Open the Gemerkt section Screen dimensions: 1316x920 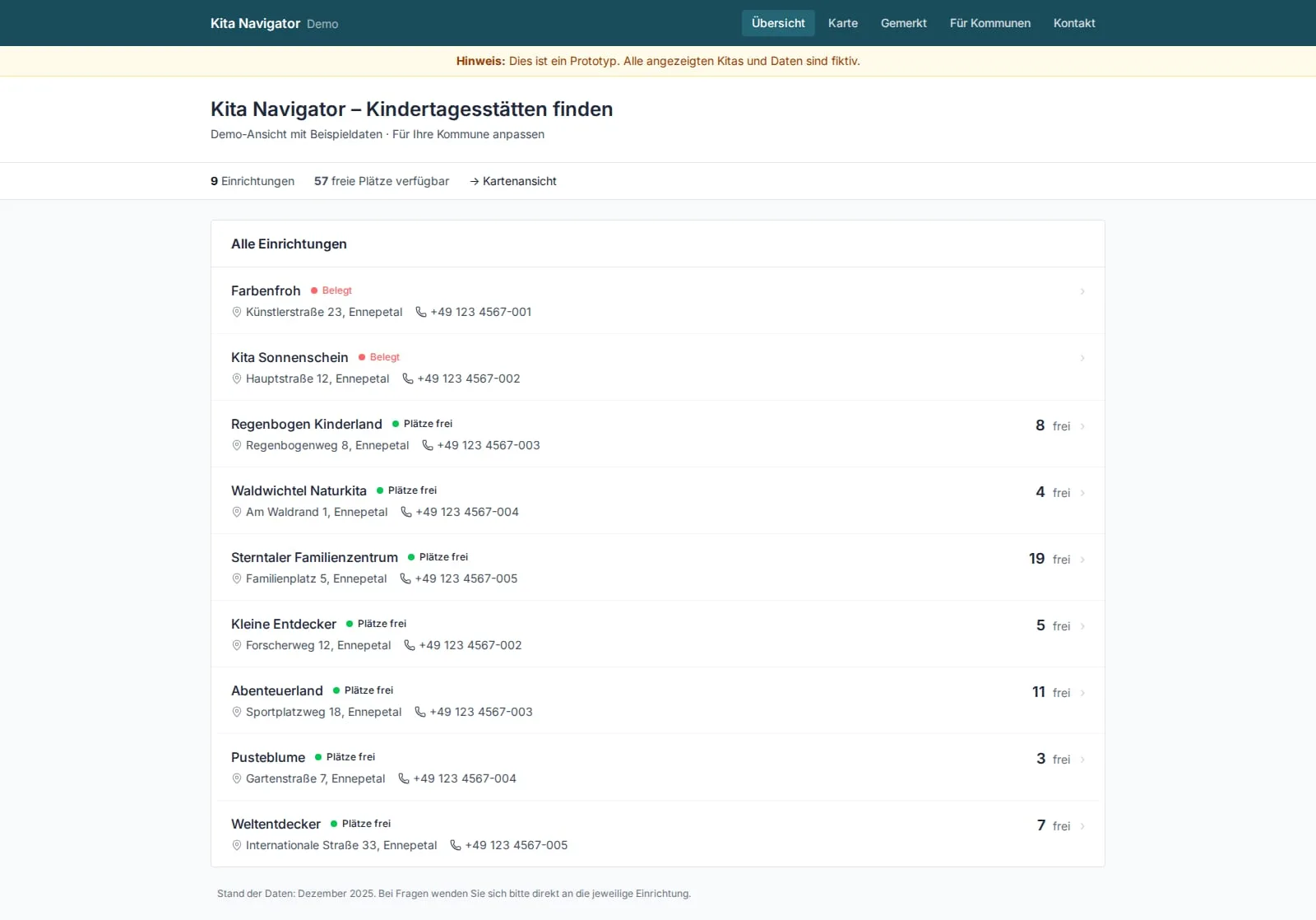point(903,23)
